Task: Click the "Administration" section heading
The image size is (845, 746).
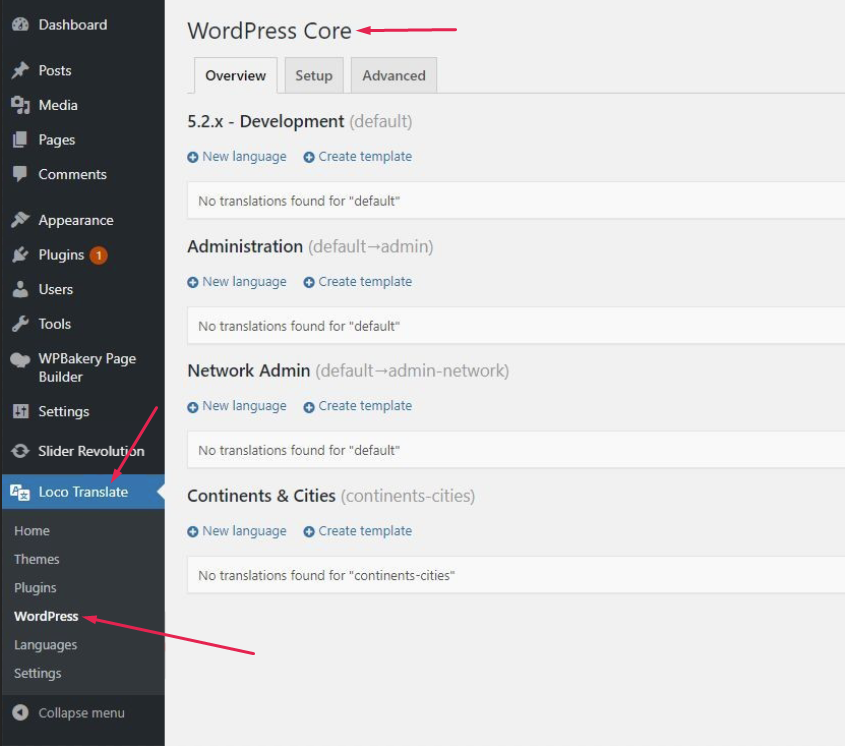Action: [245, 246]
